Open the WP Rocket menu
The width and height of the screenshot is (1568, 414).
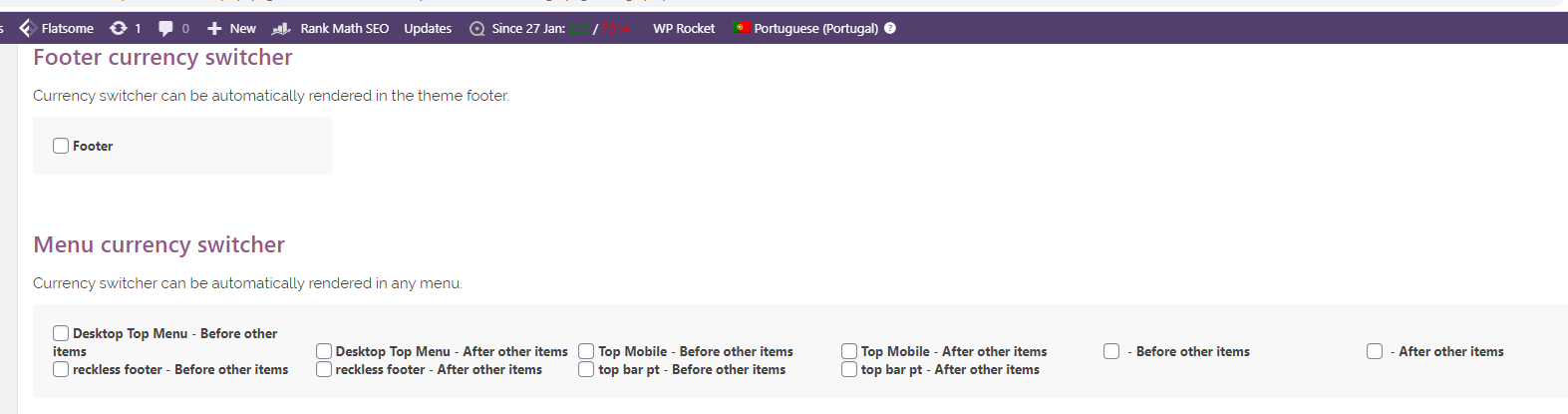(x=683, y=28)
